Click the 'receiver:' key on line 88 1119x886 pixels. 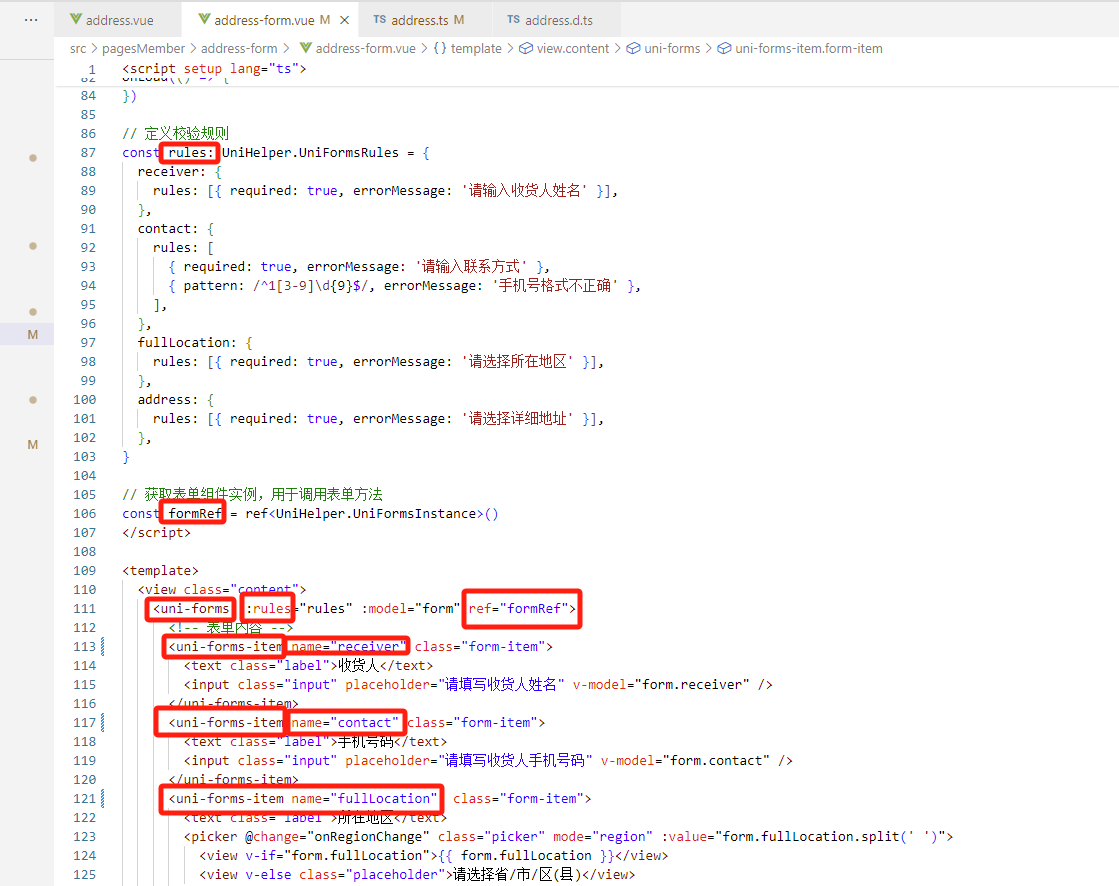click(x=171, y=171)
